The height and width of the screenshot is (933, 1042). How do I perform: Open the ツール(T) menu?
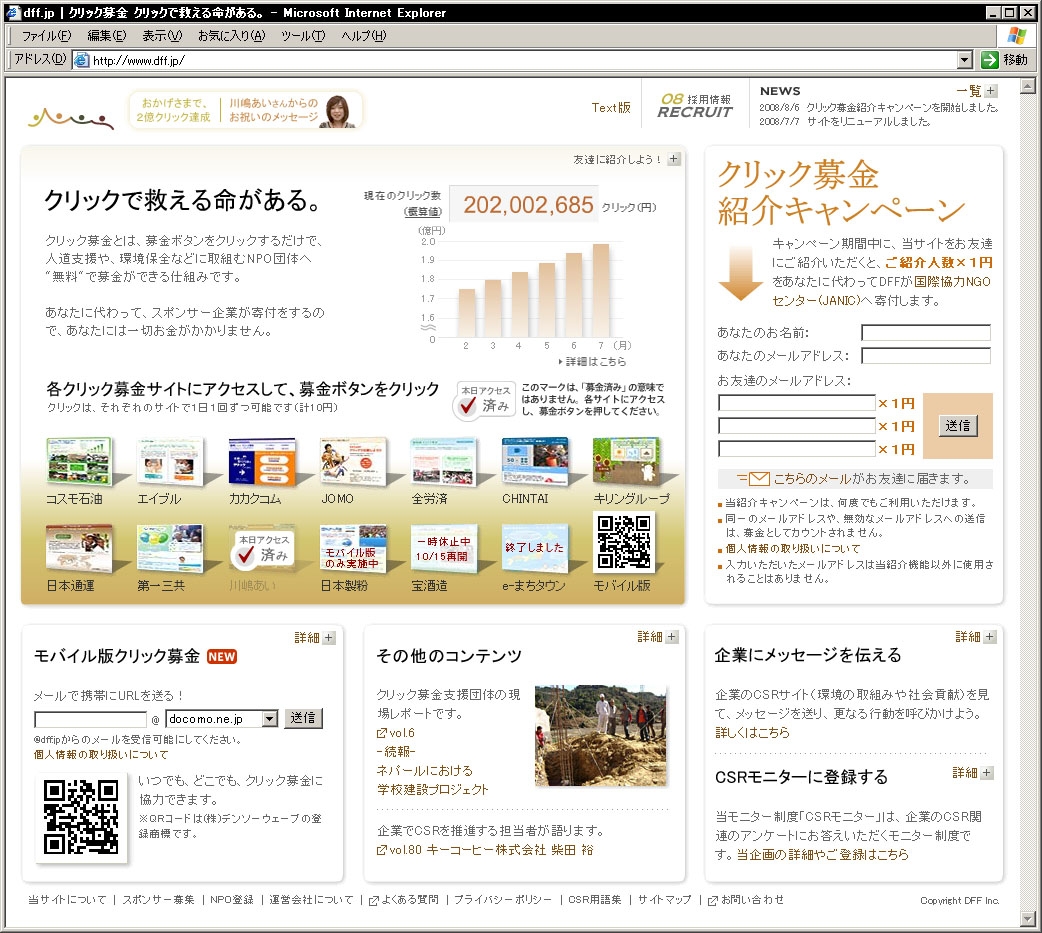click(x=303, y=36)
